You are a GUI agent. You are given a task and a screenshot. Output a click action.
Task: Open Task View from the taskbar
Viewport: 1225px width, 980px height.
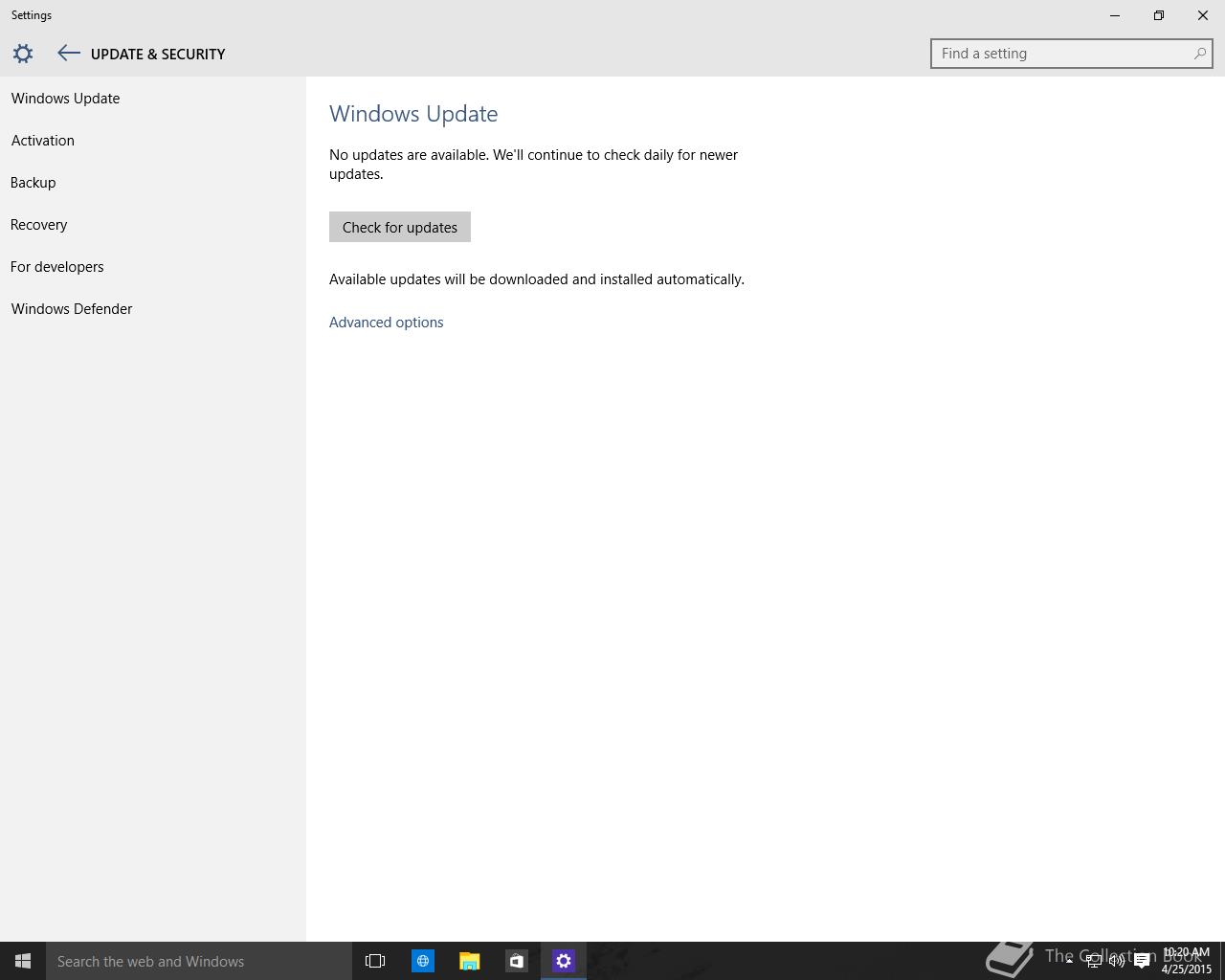coord(375,961)
